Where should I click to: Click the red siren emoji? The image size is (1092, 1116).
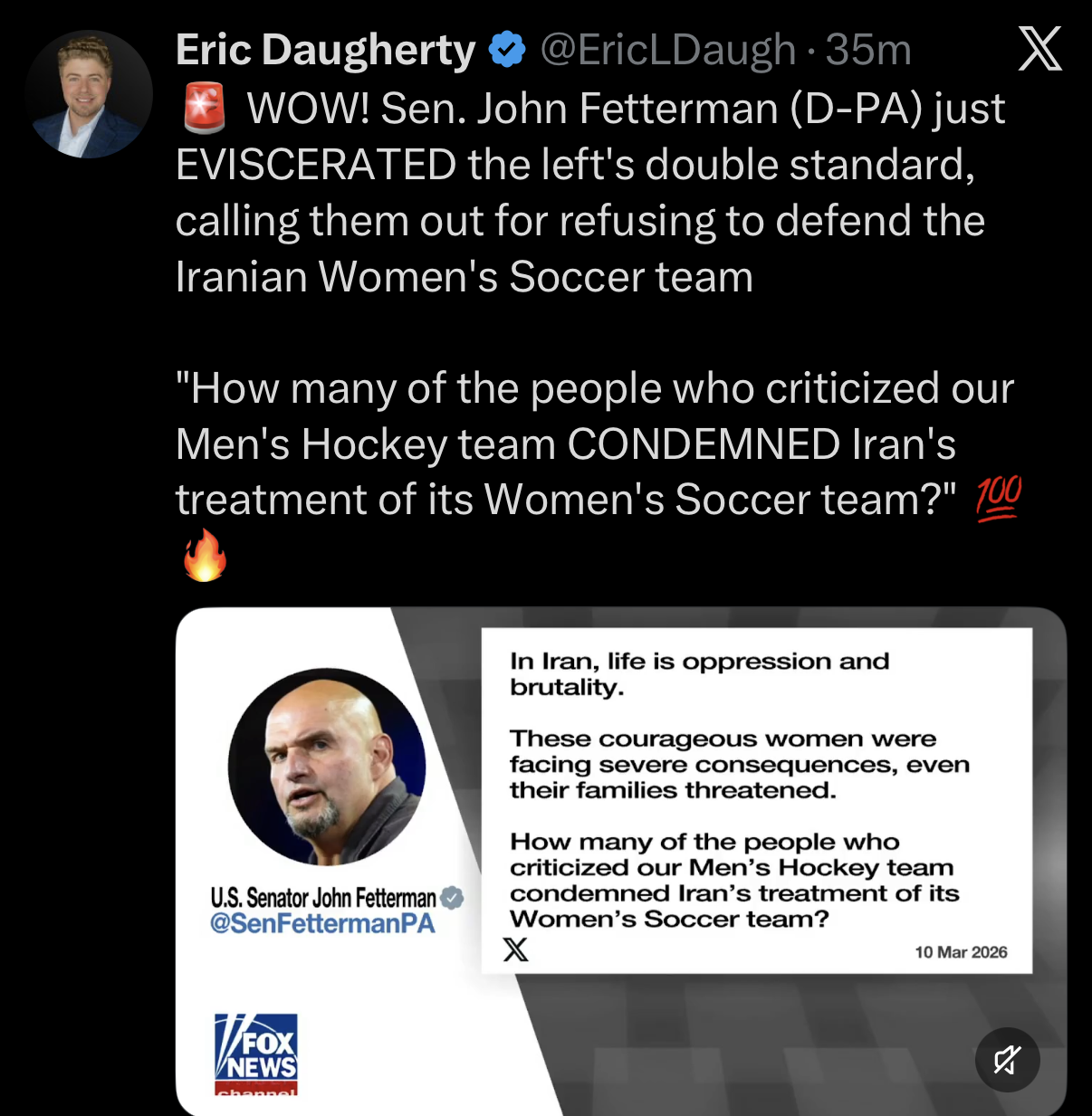(x=205, y=108)
